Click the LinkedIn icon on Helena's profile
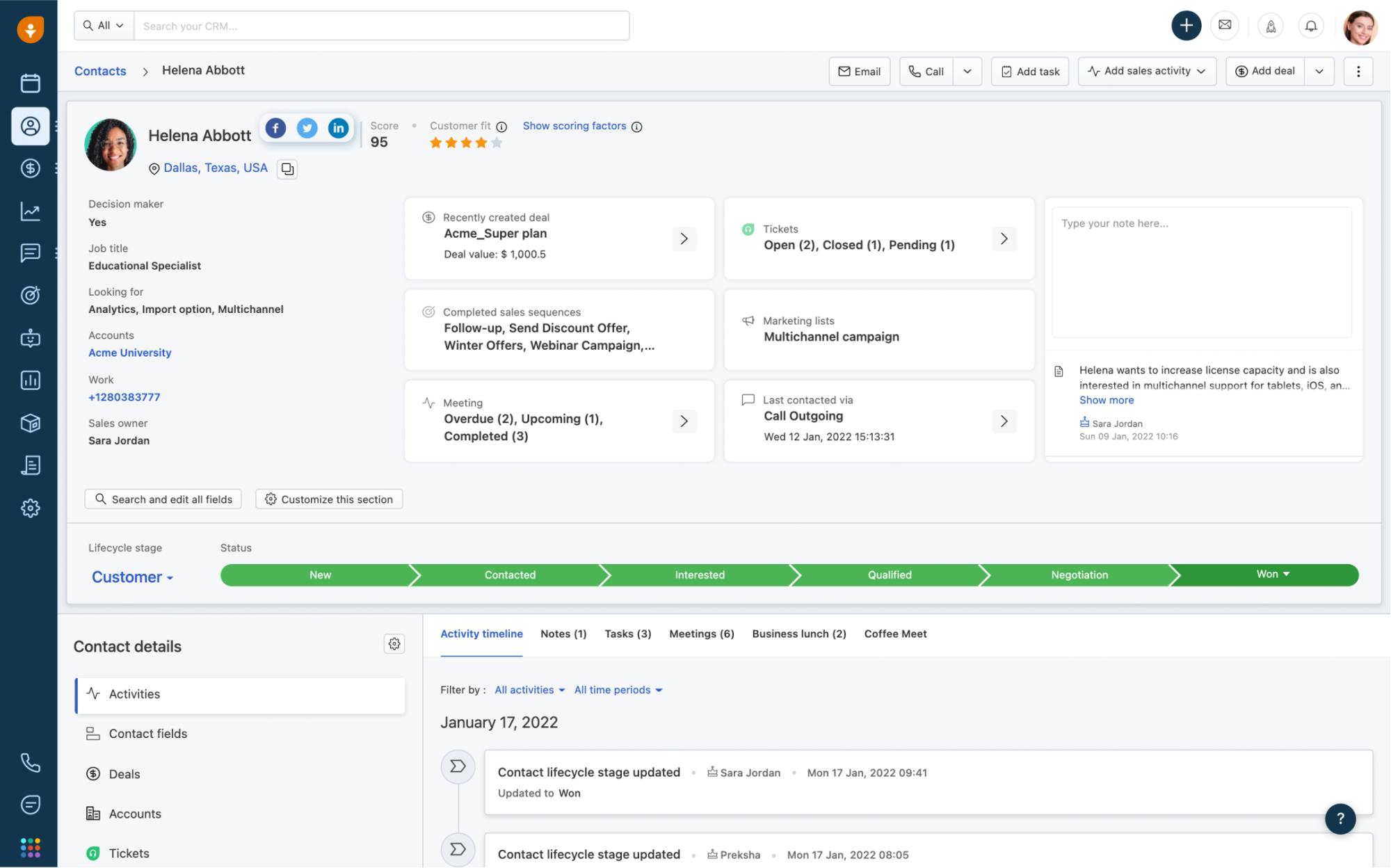Image resolution: width=1391 pixels, height=868 pixels. click(x=339, y=127)
